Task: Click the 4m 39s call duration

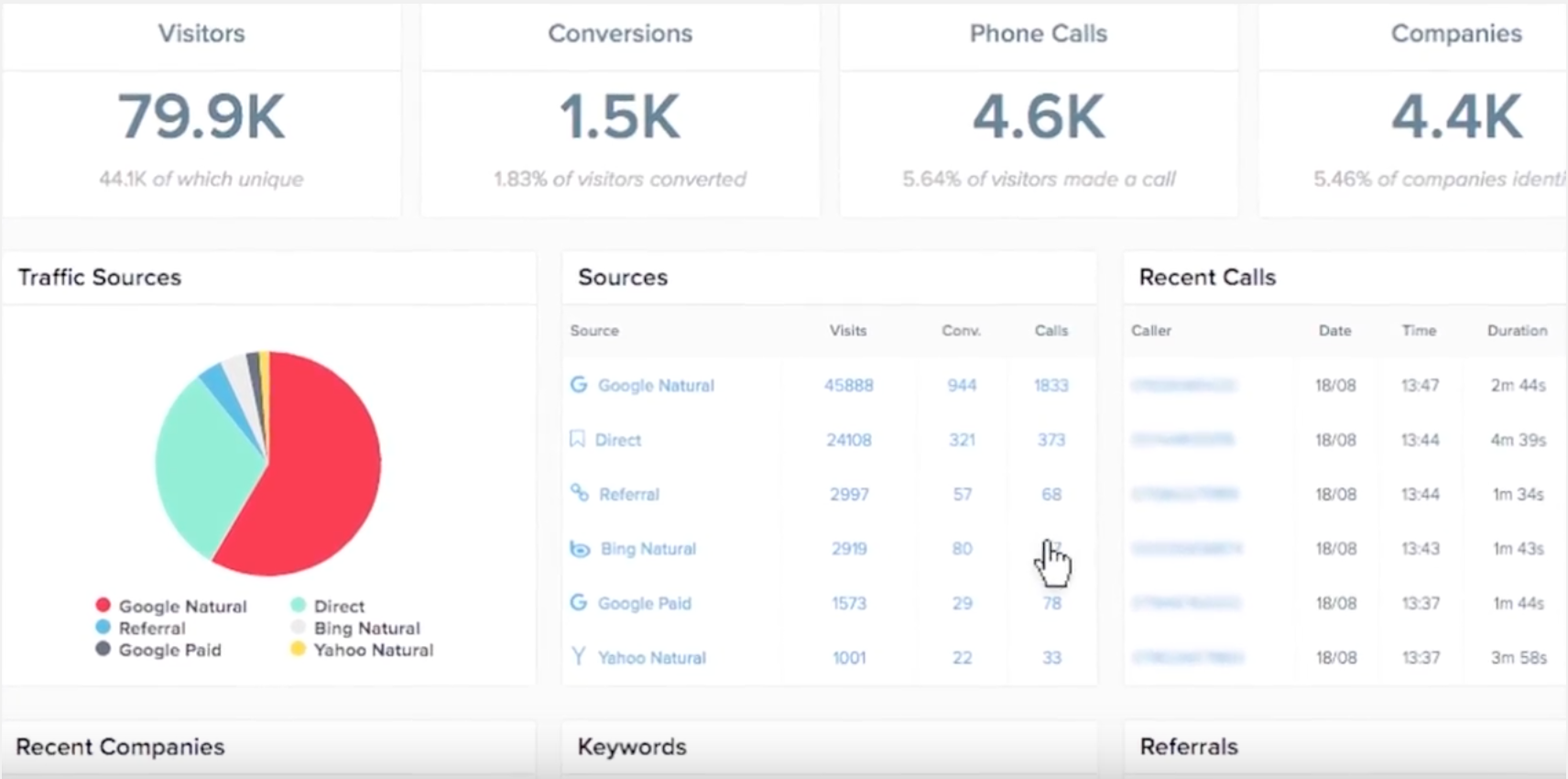Action: click(1519, 440)
